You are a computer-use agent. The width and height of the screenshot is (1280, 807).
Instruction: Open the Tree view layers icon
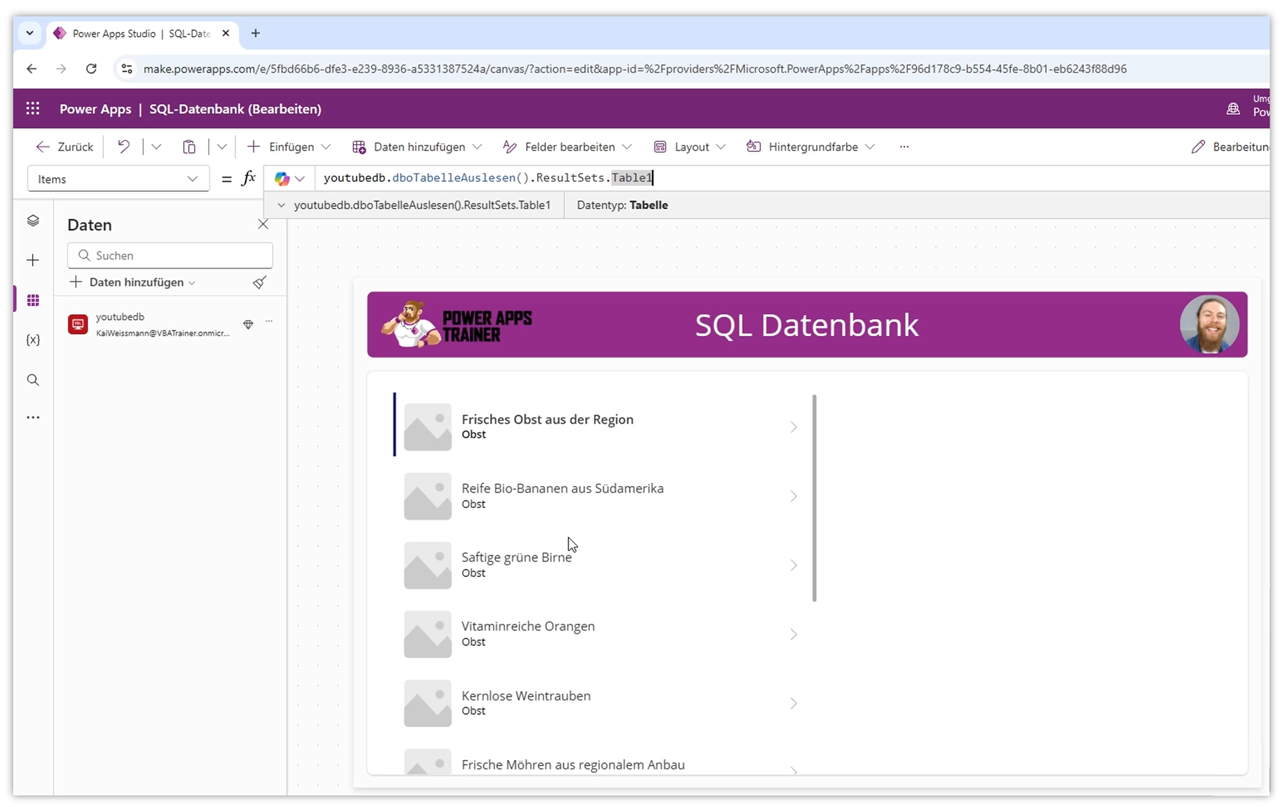pos(33,221)
